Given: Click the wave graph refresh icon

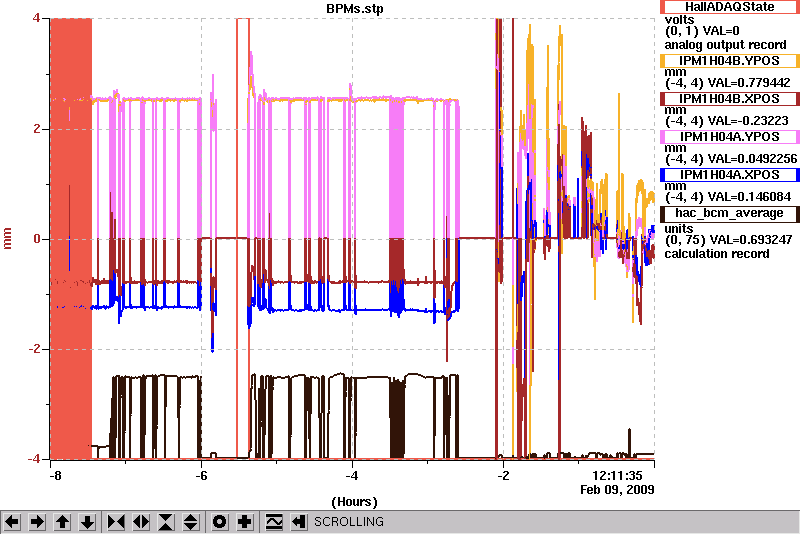Looking at the screenshot, I should pyautogui.click(x=274, y=522).
